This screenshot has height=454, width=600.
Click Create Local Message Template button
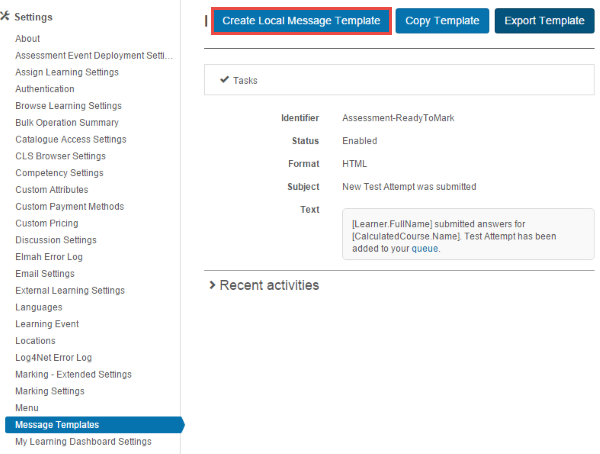[301, 20]
